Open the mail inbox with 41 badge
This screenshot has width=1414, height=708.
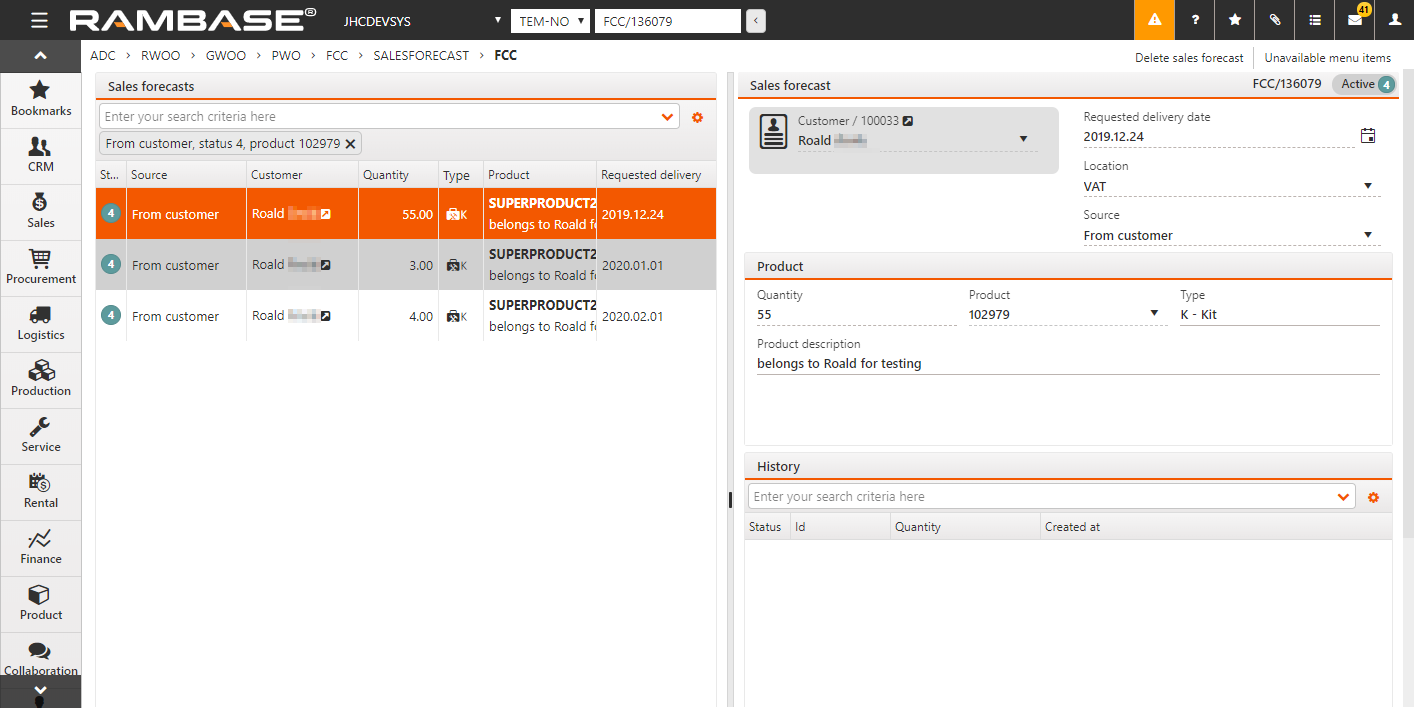(x=1354, y=20)
